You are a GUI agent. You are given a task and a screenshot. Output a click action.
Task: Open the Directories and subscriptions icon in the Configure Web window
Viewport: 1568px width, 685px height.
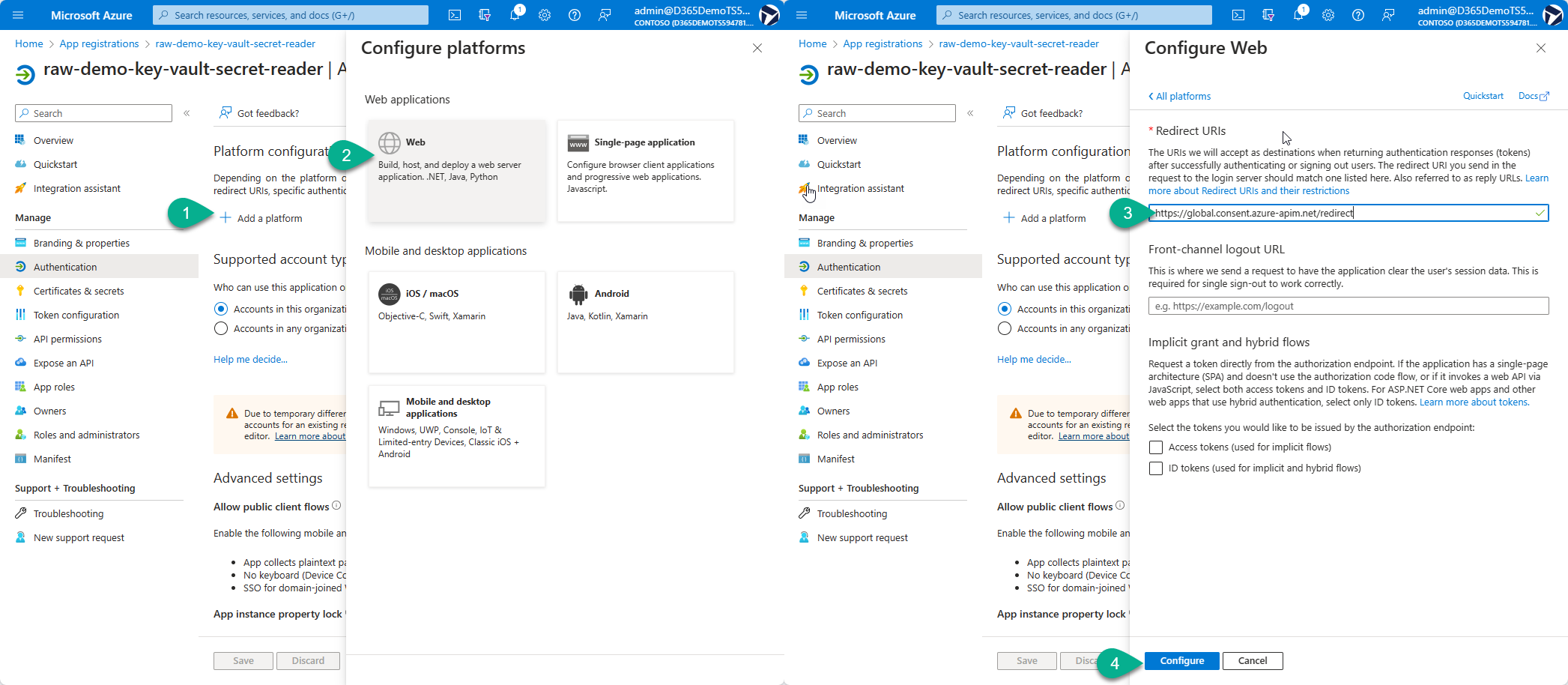click(x=1268, y=15)
